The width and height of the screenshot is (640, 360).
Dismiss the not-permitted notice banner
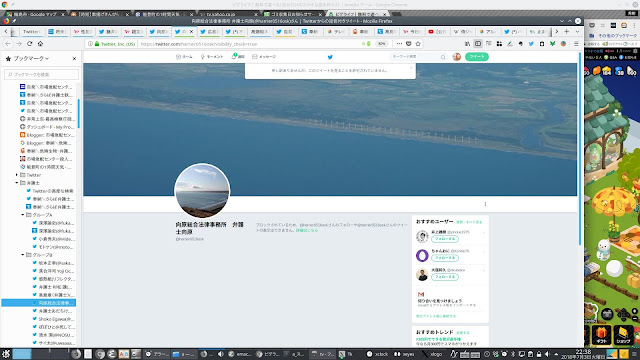[411, 68]
